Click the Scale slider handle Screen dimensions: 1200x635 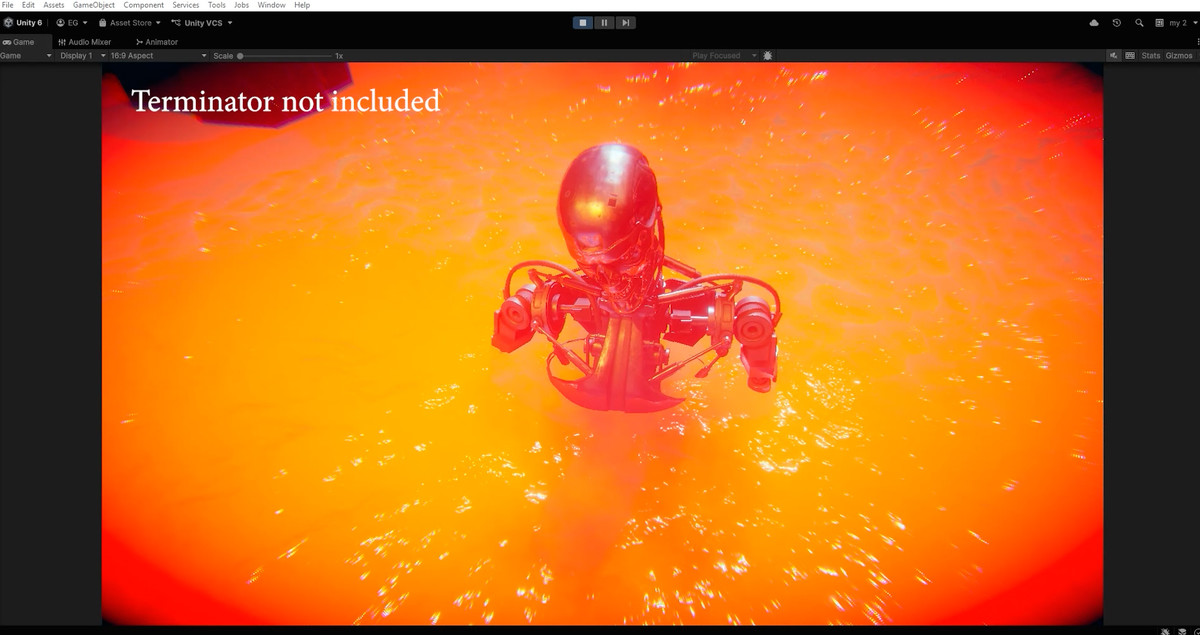coord(240,56)
